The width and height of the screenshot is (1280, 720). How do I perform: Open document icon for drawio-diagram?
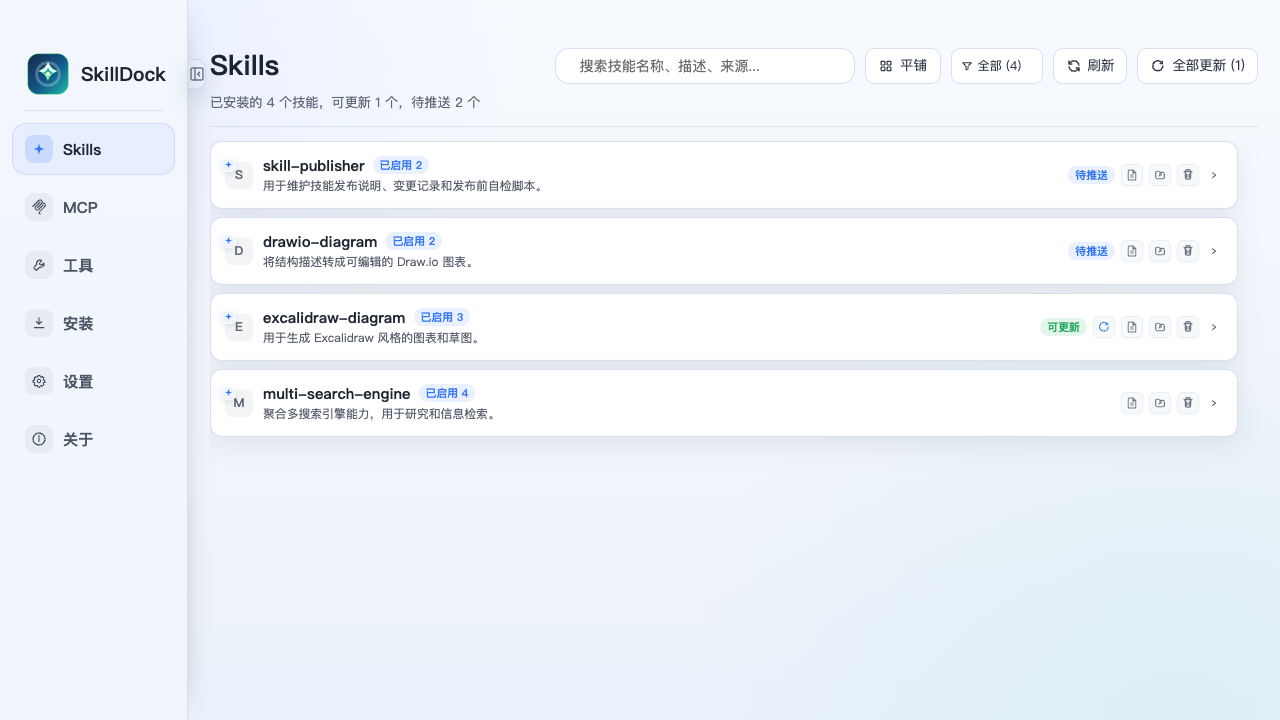1132,251
